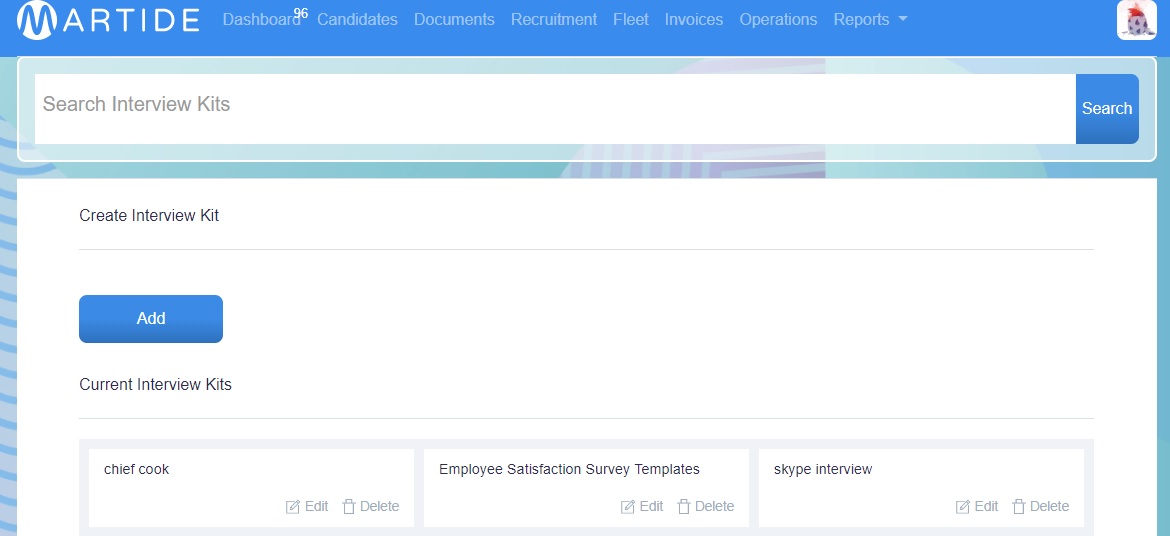Select the skype interview kit title
This screenshot has width=1170, height=536.
(823, 470)
